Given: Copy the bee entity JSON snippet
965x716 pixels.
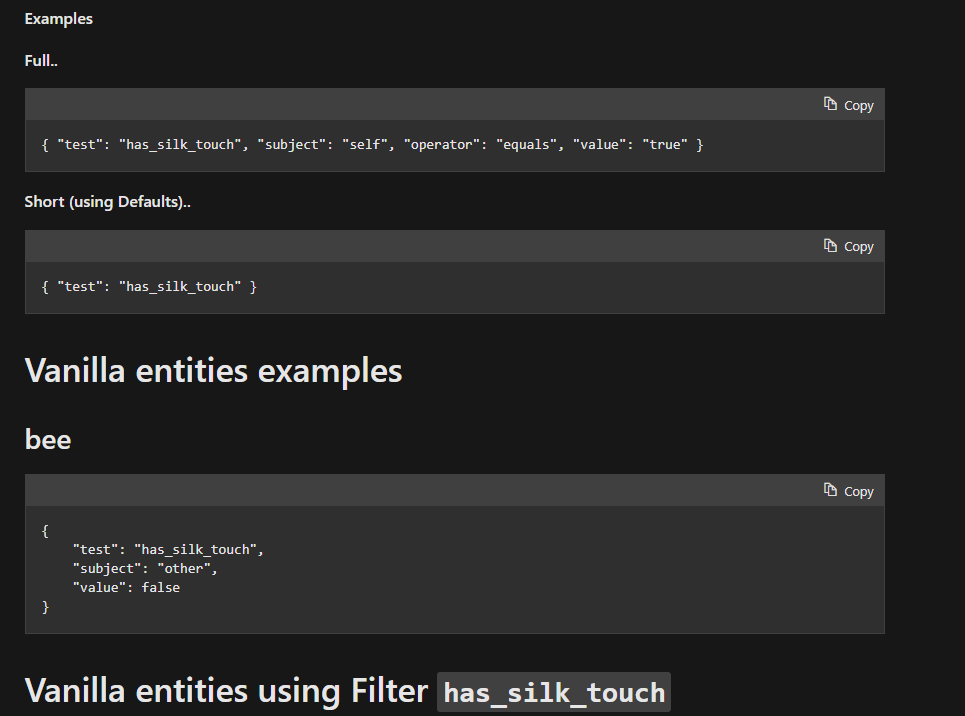Looking at the screenshot, I should (848, 491).
